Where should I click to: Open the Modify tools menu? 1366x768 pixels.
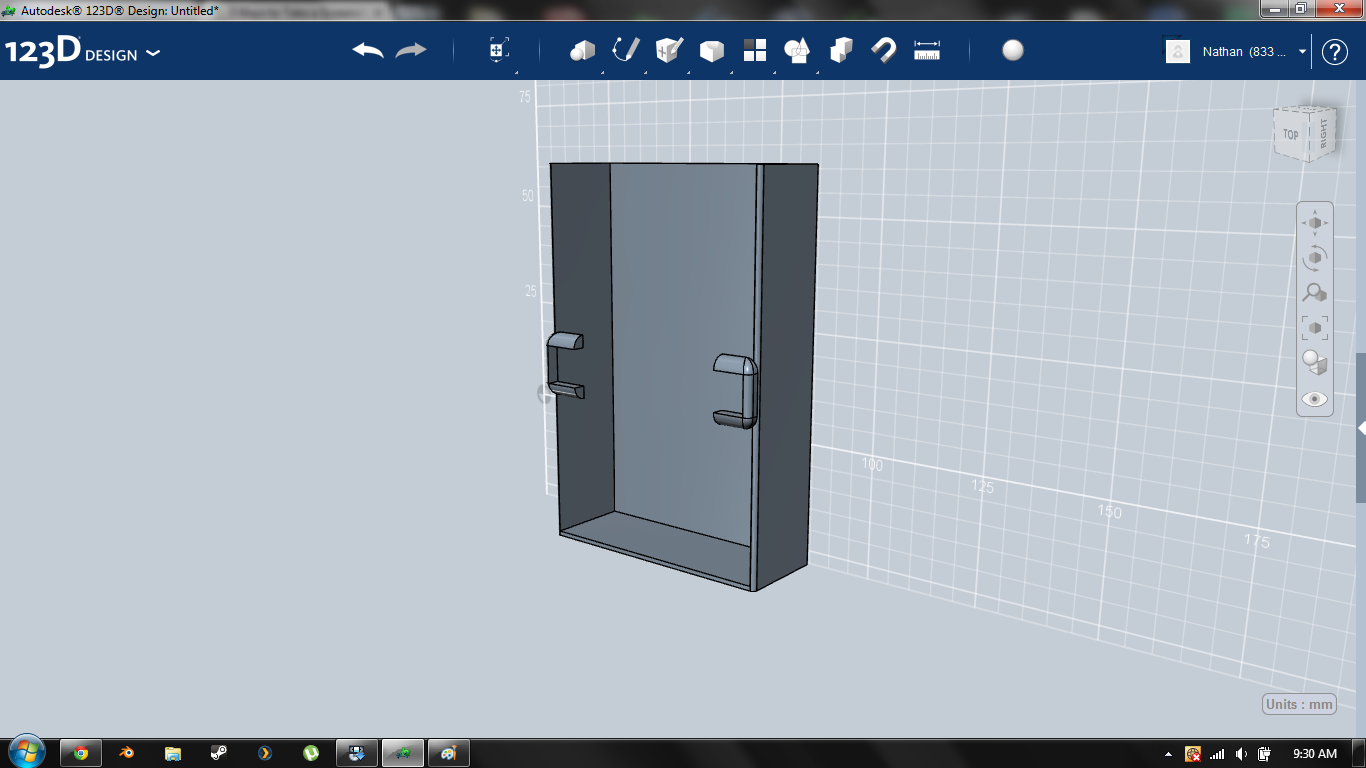point(711,51)
